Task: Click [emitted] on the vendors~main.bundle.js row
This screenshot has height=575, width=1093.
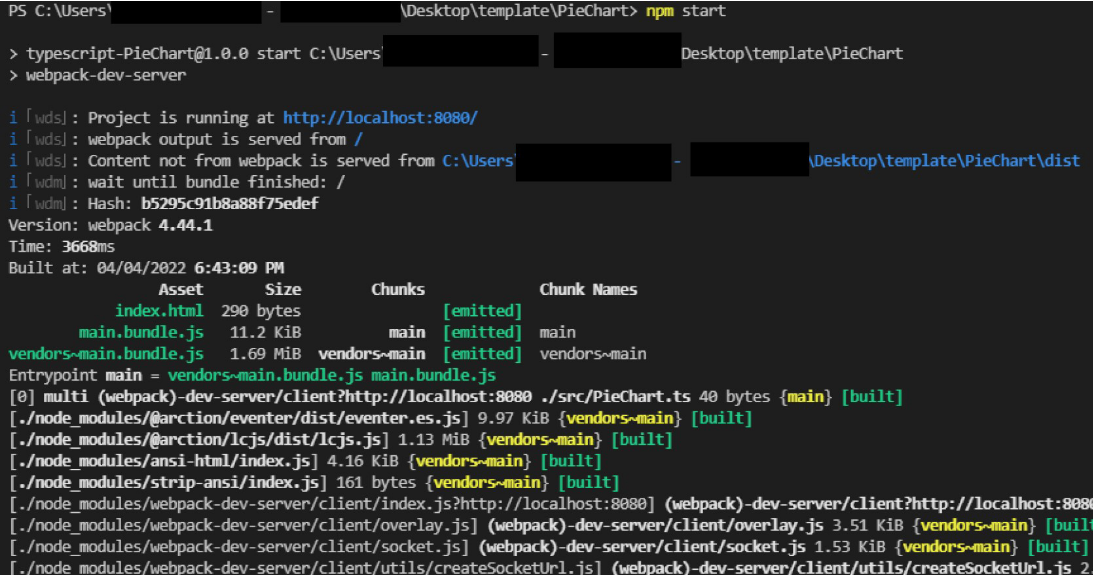Action: click(482, 354)
